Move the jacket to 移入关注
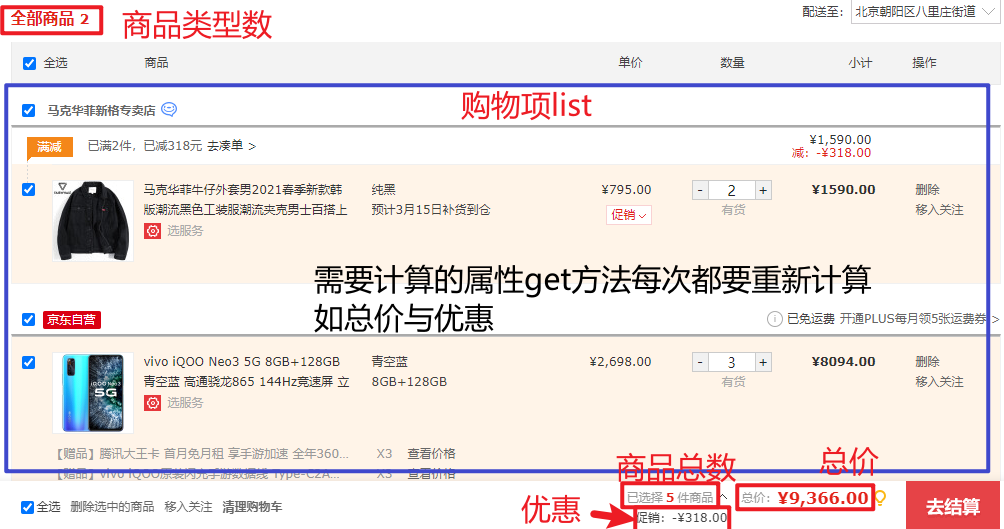Image resolution: width=1004 pixels, height=529 pixels. (x=939, y=209)
